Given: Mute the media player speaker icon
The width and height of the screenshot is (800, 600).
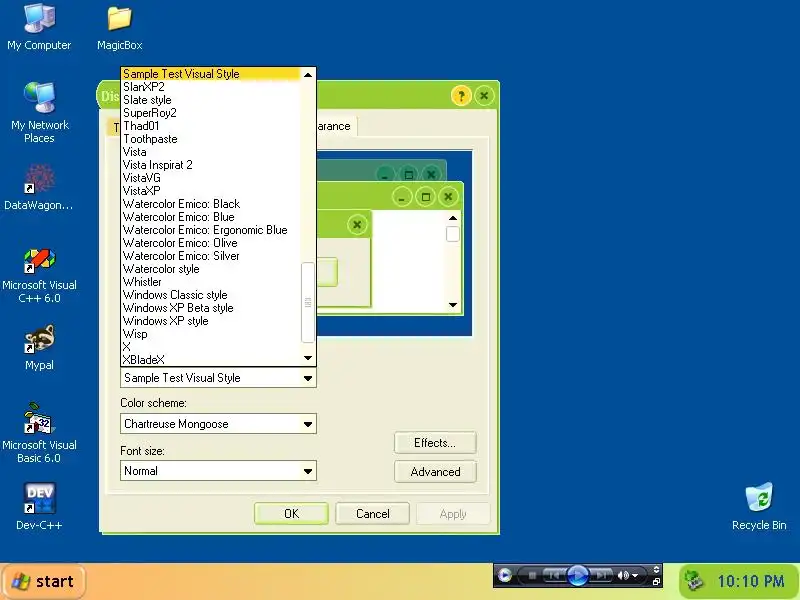Looking at the screenshot, I should (x=623, y=576).
